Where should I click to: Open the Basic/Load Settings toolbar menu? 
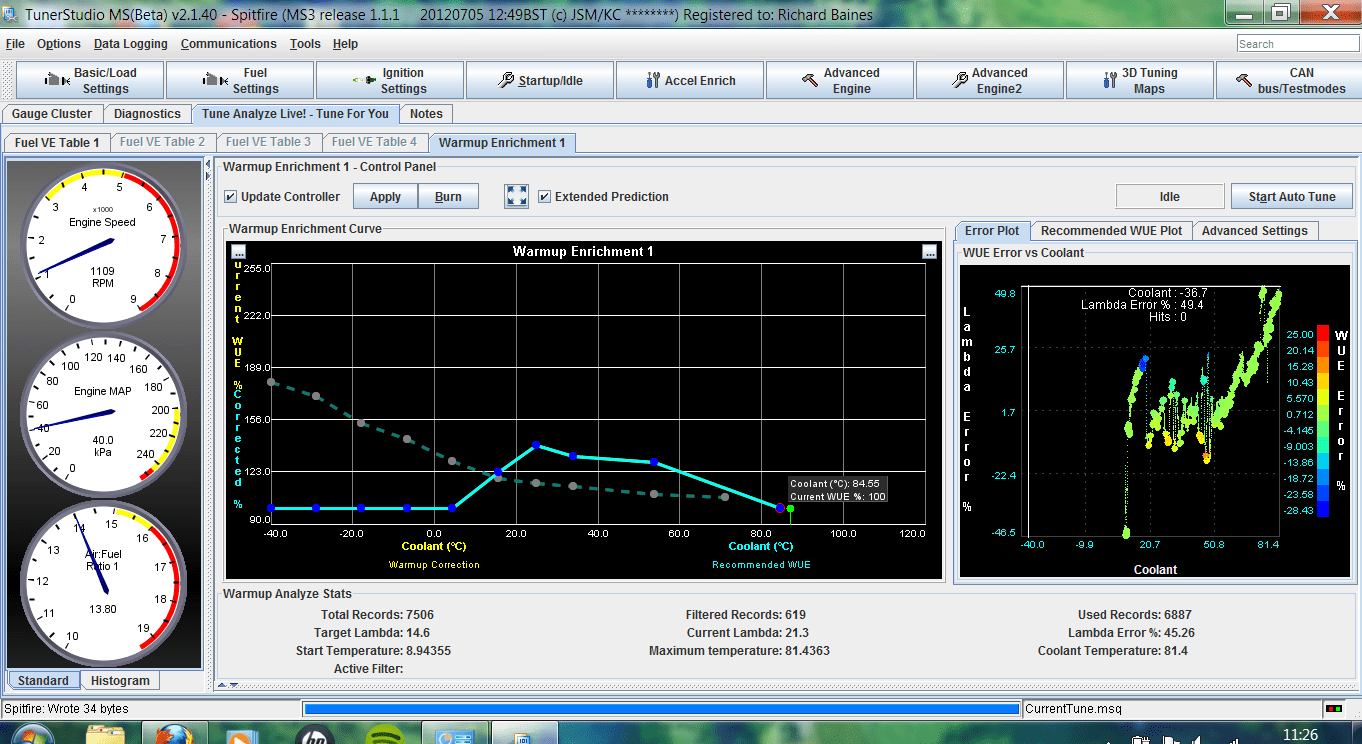[x=90, y=81]
